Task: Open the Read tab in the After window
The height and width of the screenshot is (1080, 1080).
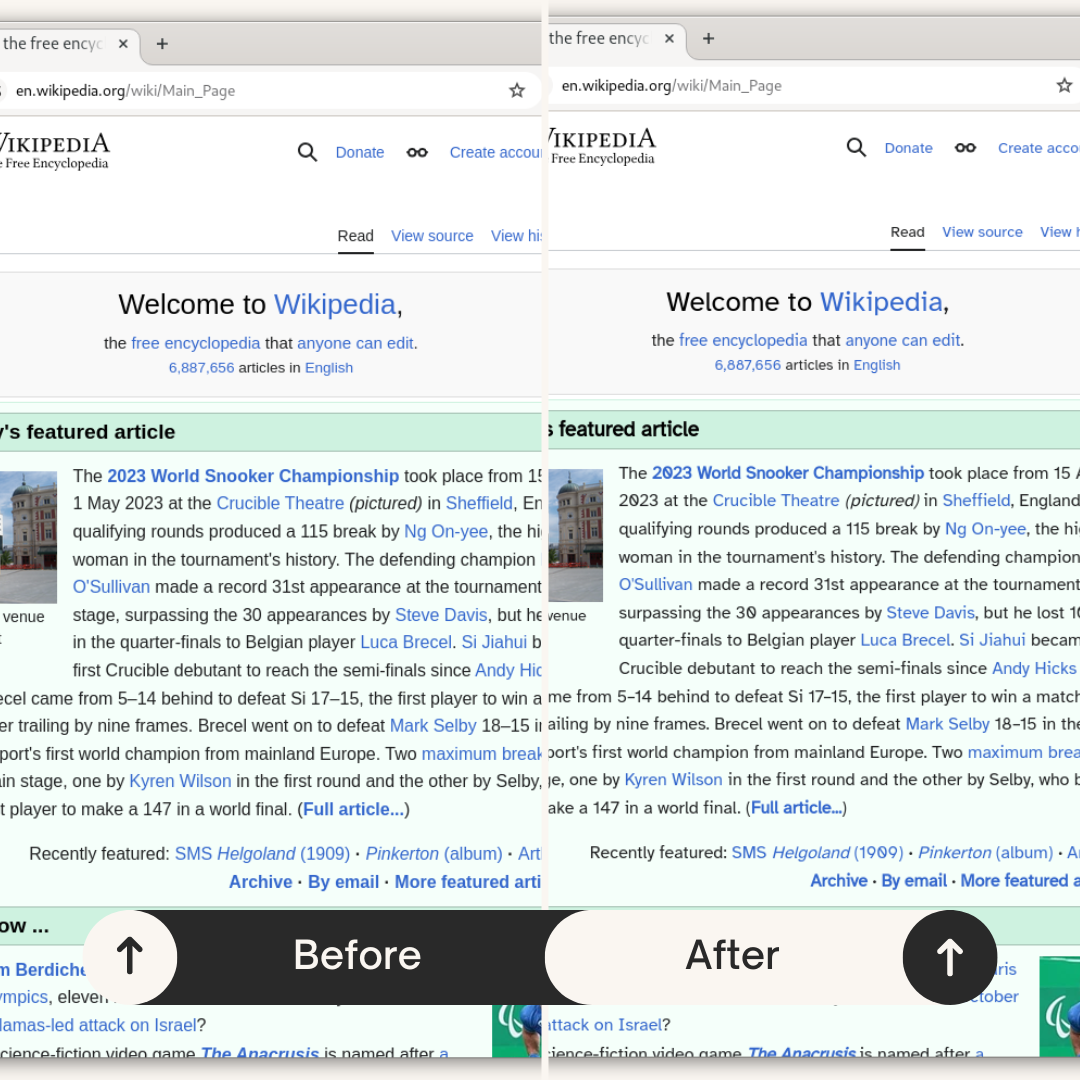Action: (907, 232)
